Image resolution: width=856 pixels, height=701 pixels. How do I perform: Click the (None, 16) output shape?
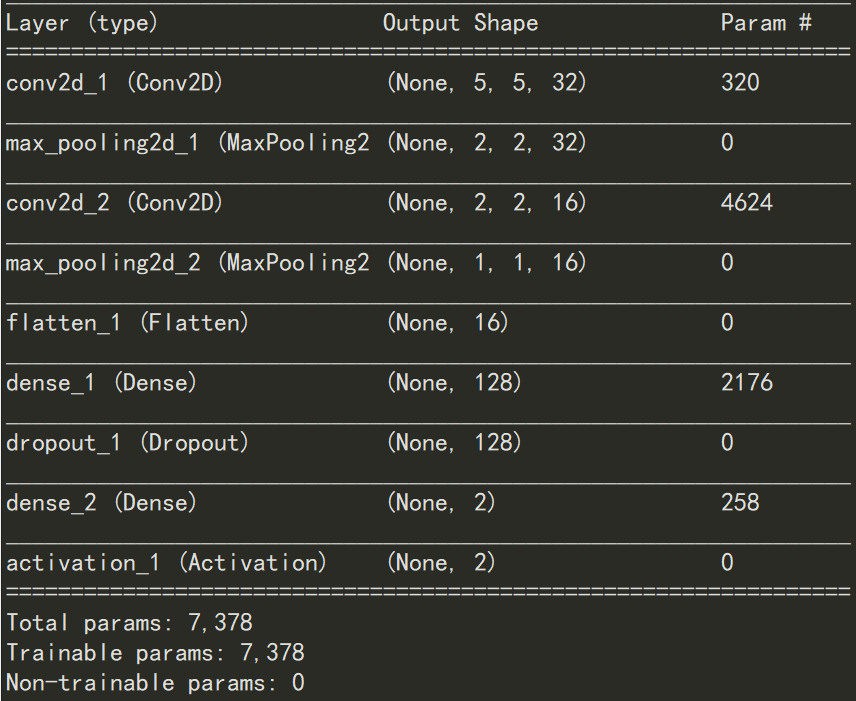(447, 323)
